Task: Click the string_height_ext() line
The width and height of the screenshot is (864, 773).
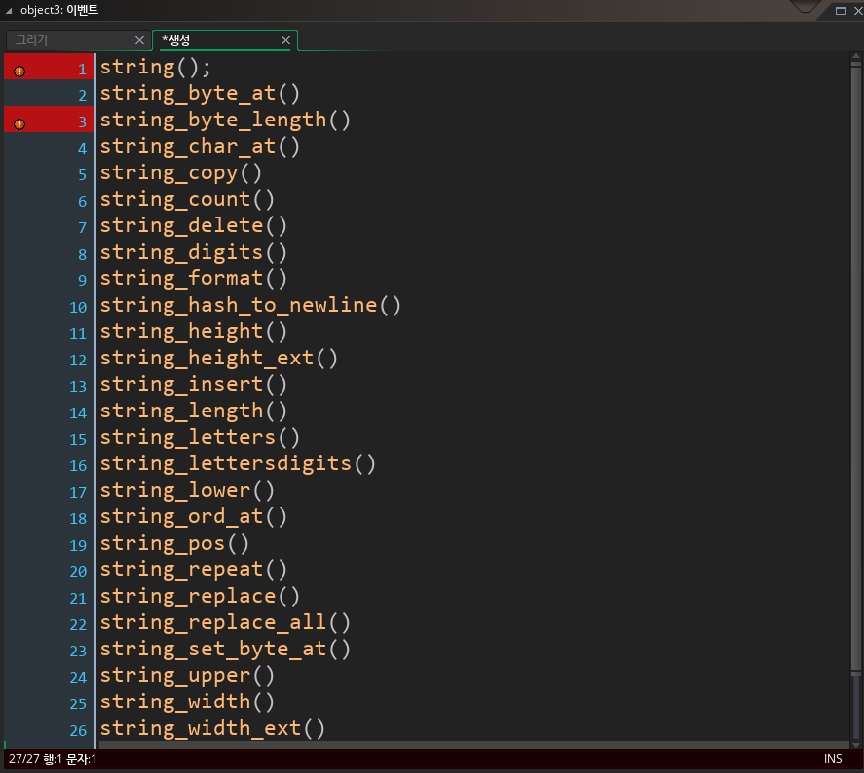Action: [x=218, y=358]
